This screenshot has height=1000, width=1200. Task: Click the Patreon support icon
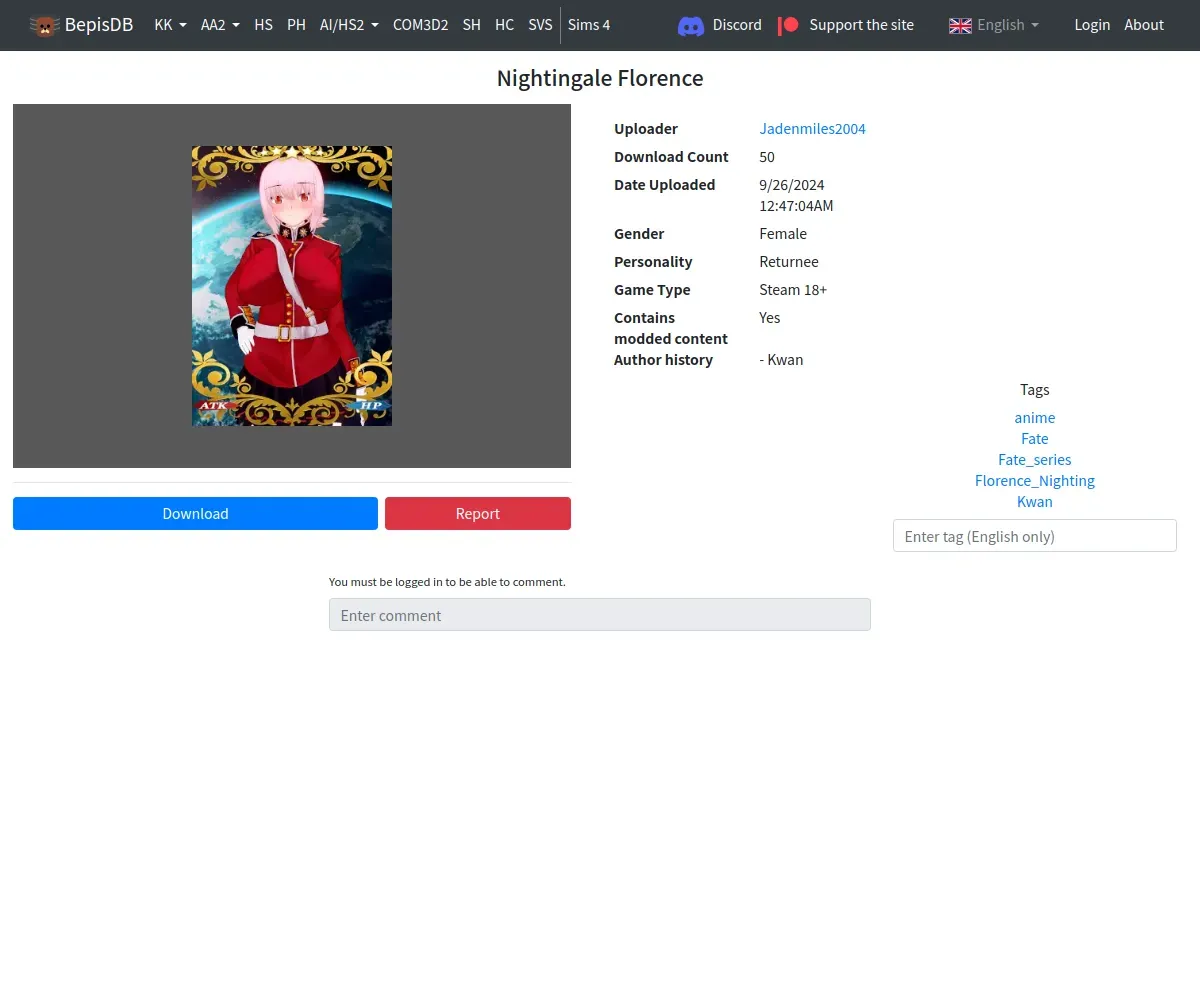[789, 25]
